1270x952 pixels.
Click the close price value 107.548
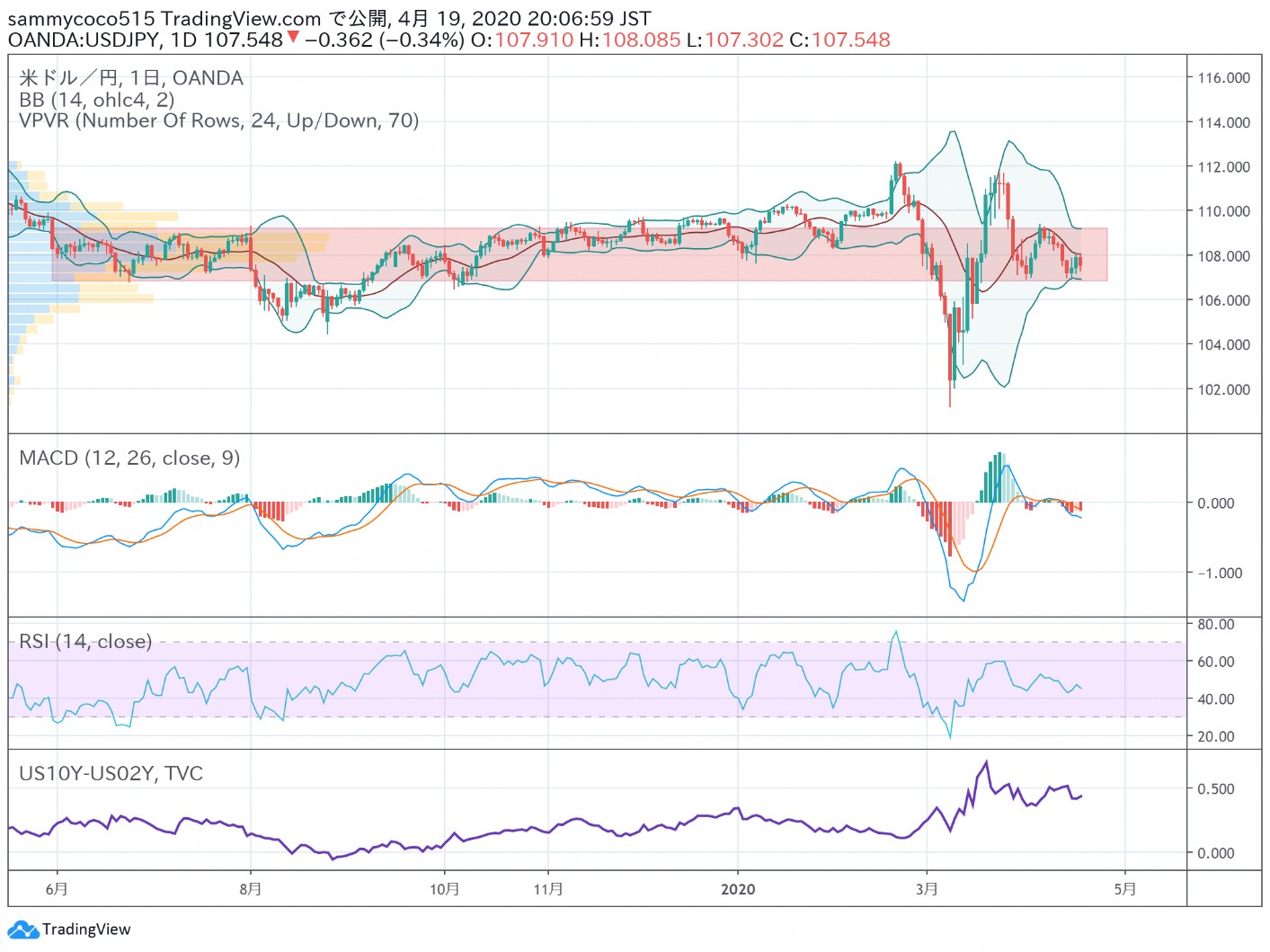click(x=851, y=40)
